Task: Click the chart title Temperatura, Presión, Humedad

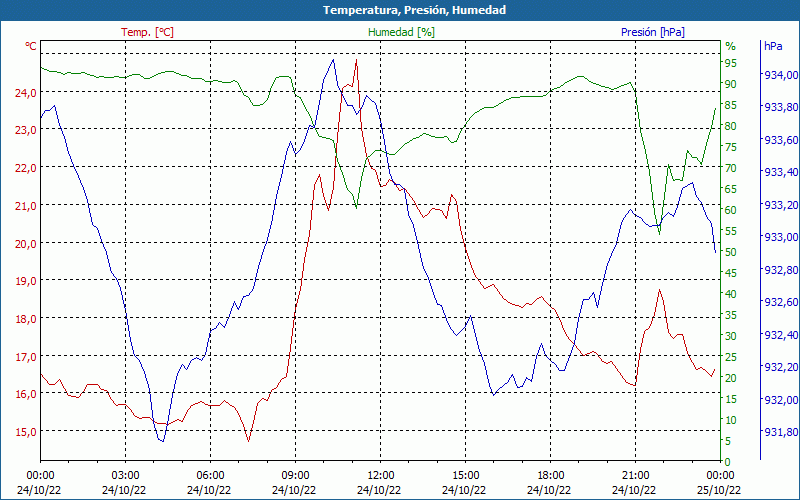Action: [400, 10]
